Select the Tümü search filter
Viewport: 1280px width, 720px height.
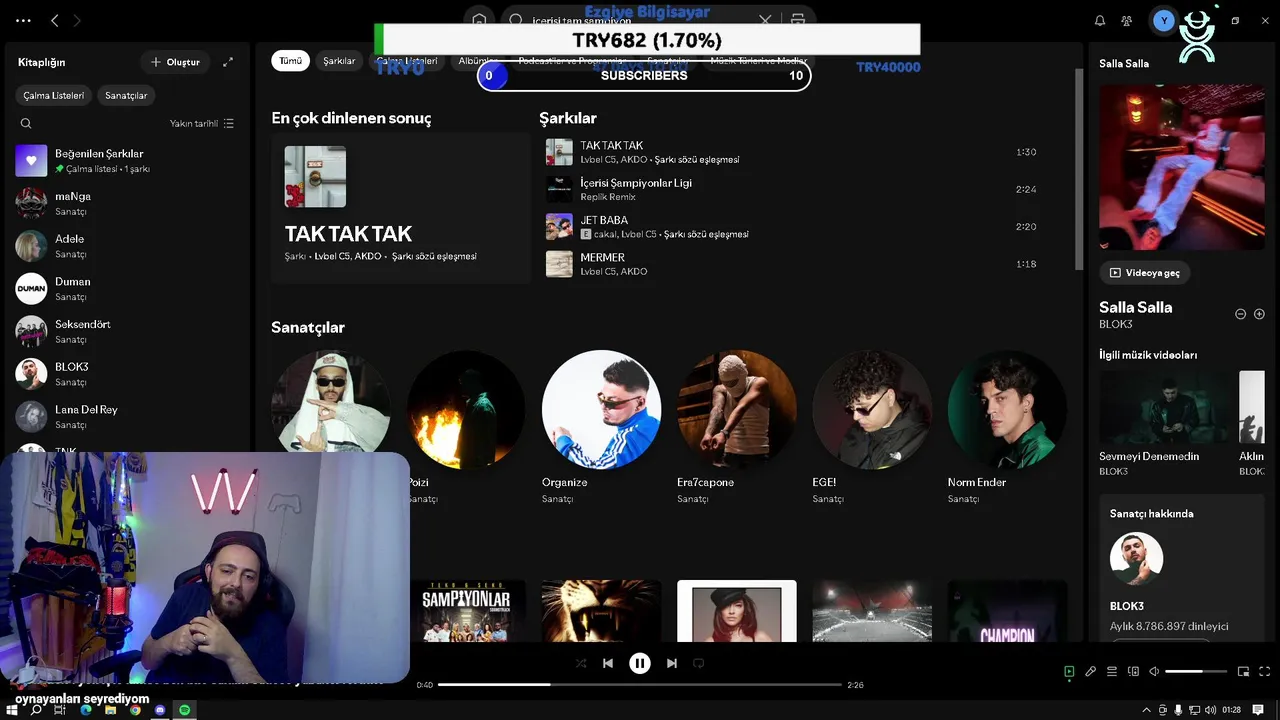click(290, 61)
